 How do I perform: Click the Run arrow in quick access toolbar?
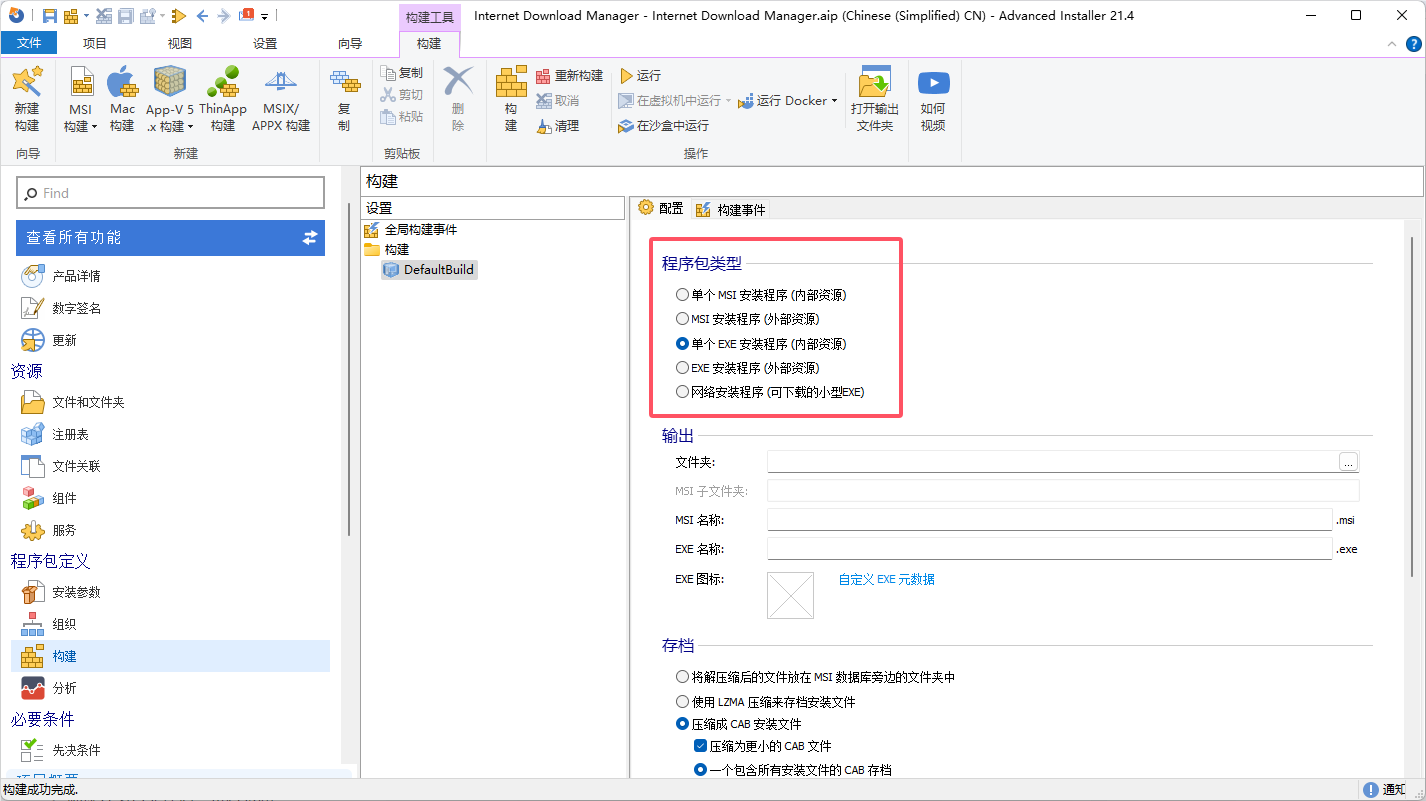pos(179,16)
